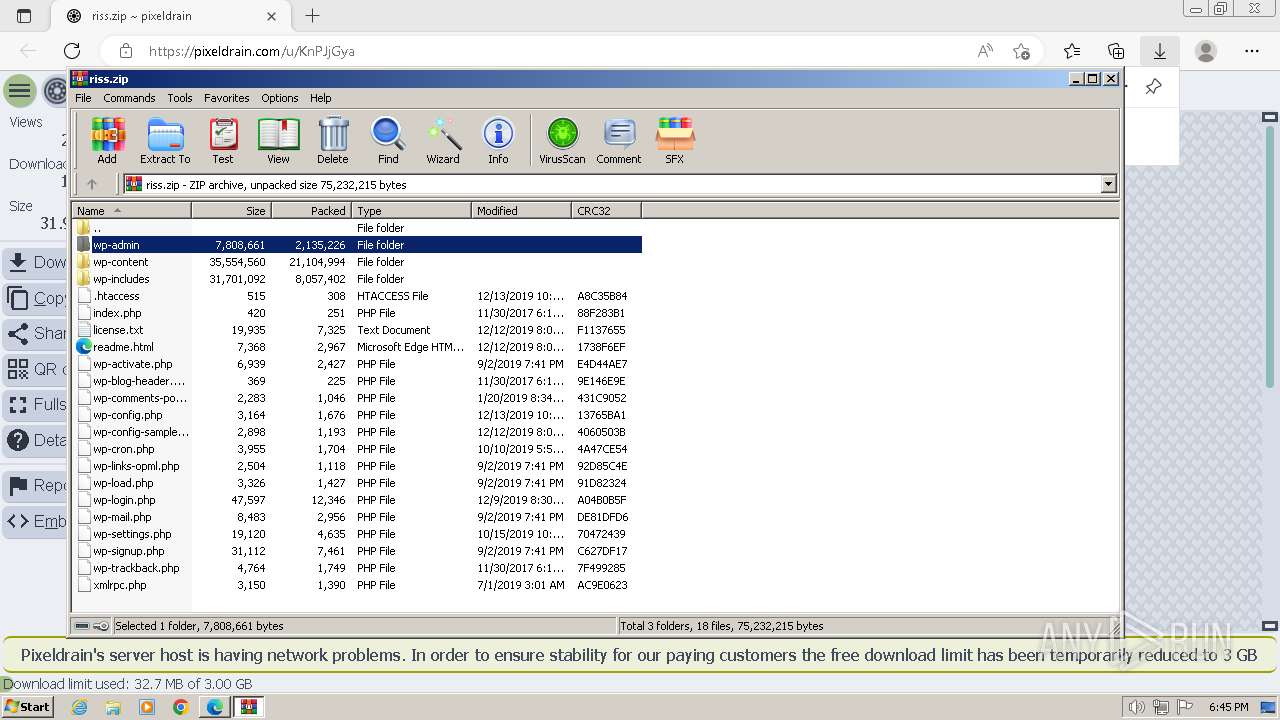Open the Comment tool
Image resolution: width=1280 pixels, height=720 pixels.
[619, 140]
